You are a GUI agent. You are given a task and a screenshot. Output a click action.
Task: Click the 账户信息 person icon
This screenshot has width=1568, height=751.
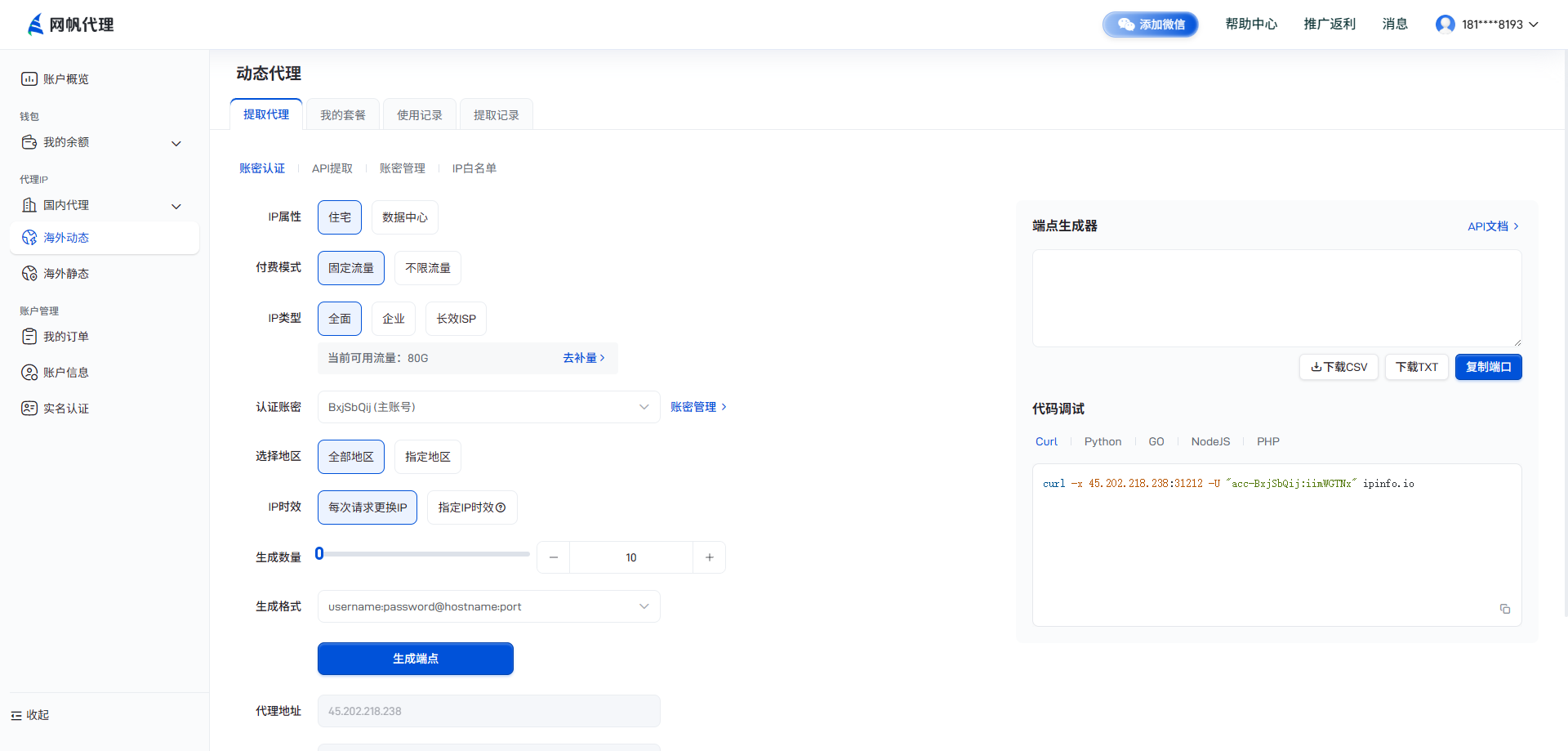(x=29, y=373)
